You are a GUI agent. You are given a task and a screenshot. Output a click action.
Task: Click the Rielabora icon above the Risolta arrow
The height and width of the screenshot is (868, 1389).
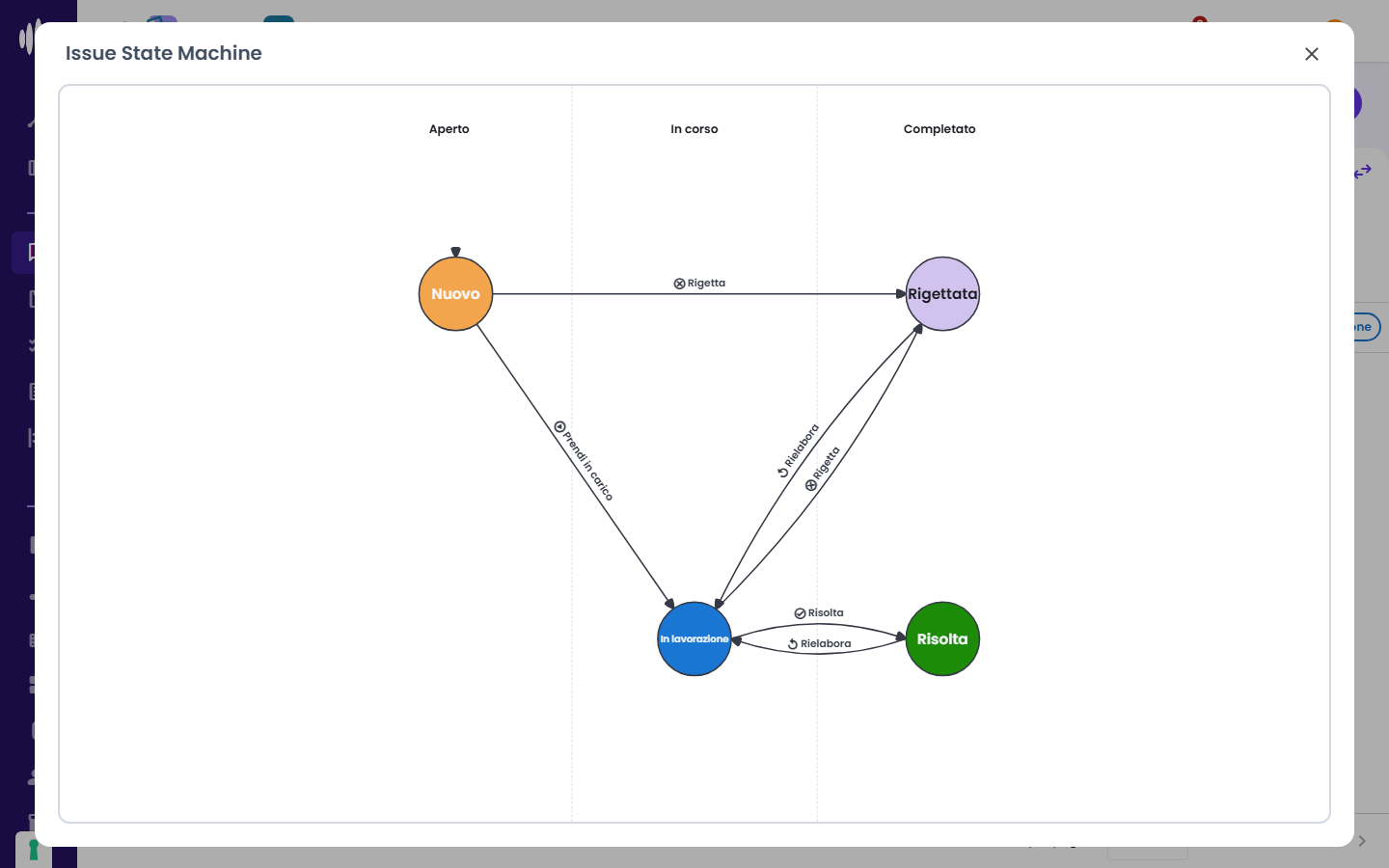[x=793, y=644]
